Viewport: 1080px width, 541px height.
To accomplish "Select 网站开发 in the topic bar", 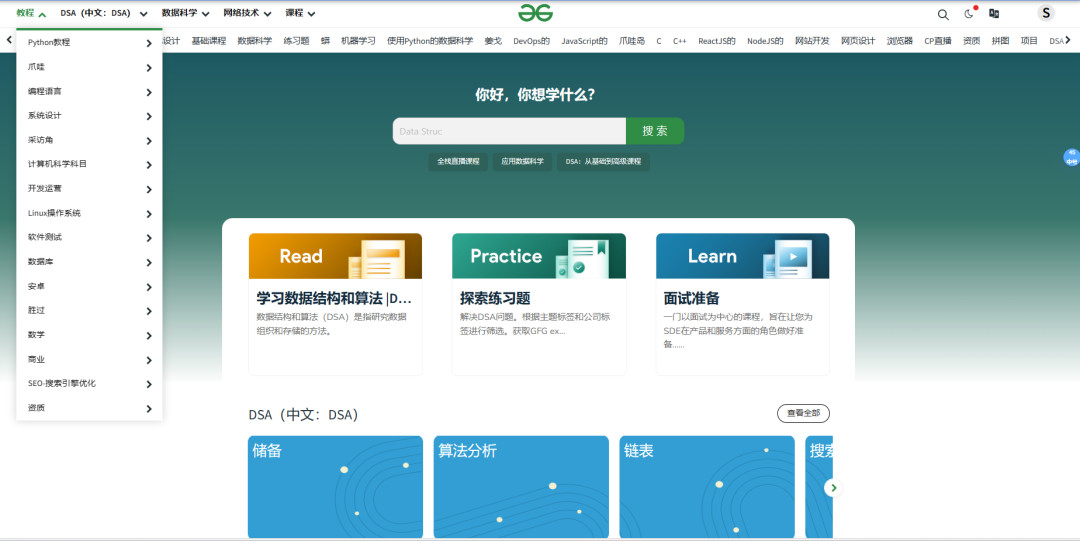I will coord(812,41).
